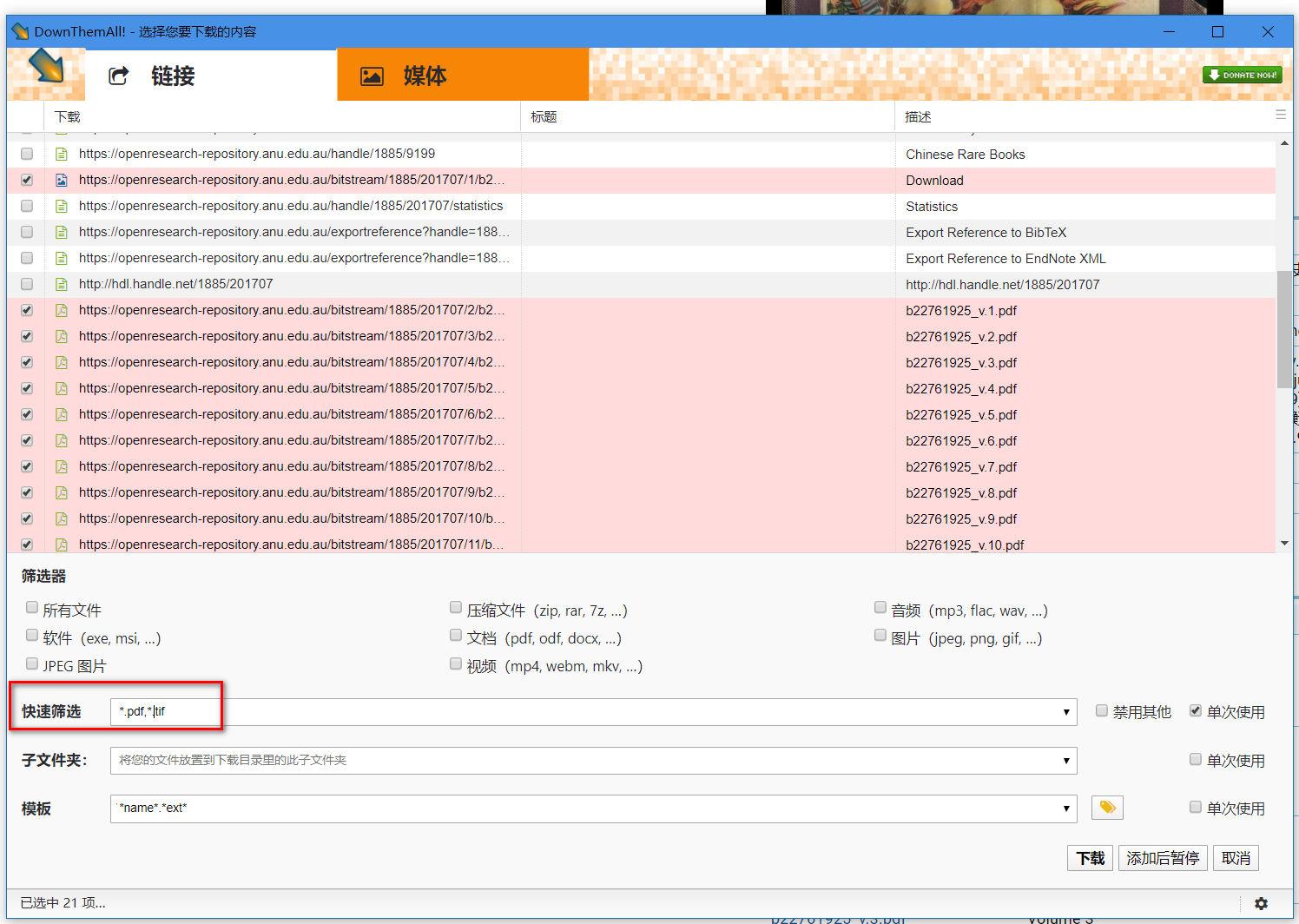
Task: Click PDF icon of b22761925_v.2.pdf row
Action: 62,336
